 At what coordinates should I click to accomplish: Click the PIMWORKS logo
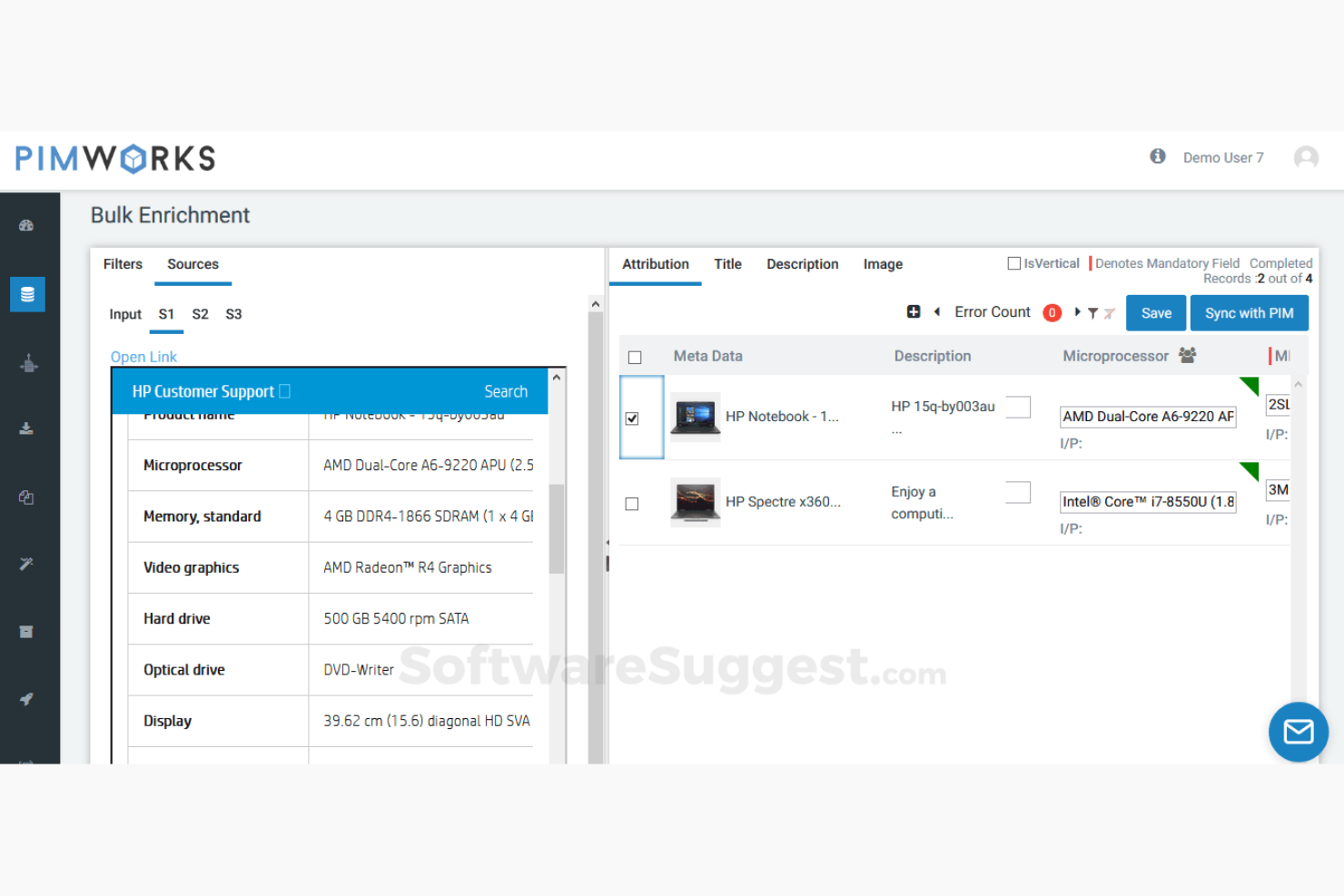tap(115, 159)
